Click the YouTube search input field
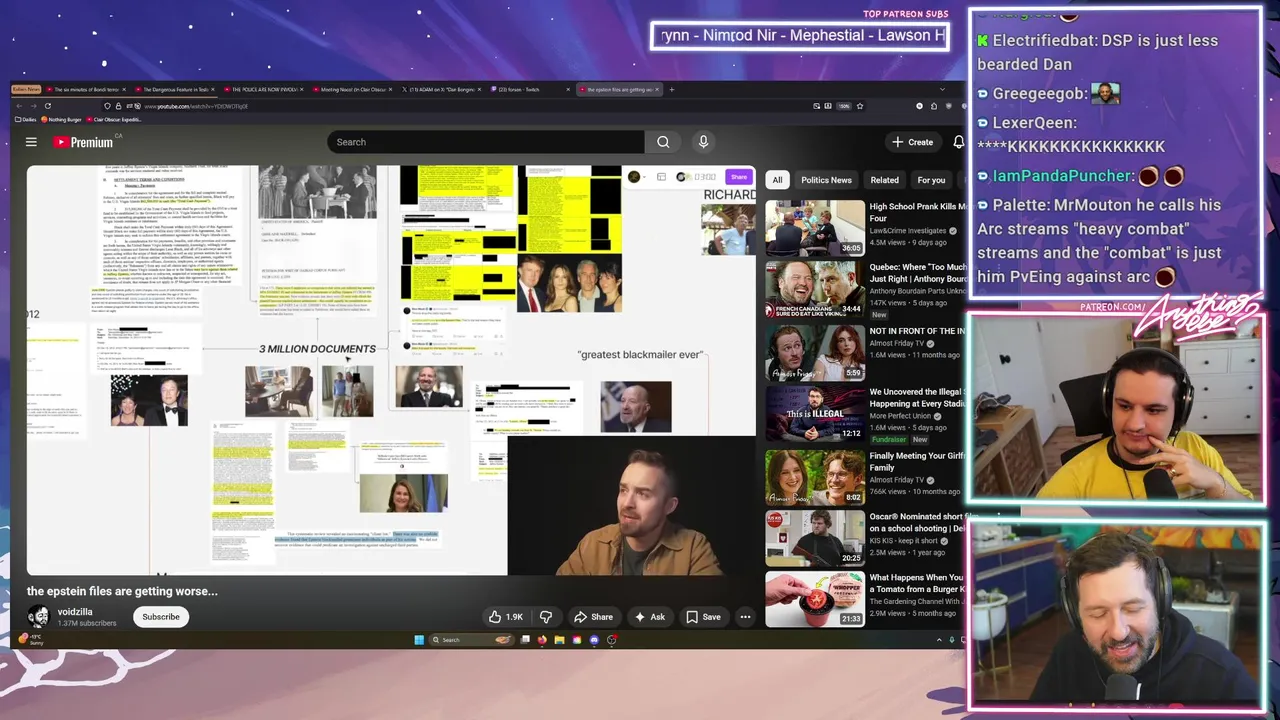1280x720 pixels. point(486,142)
